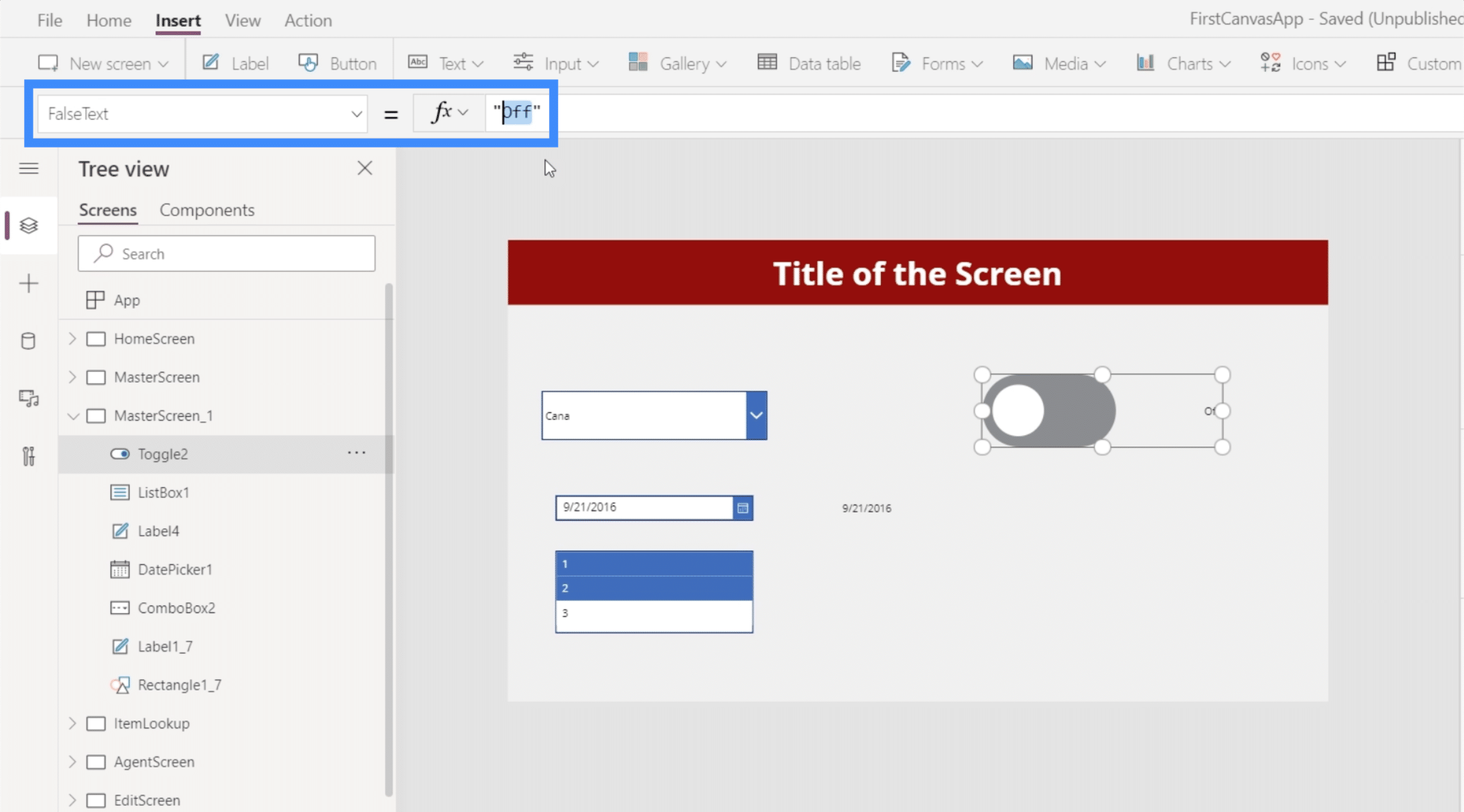Click the Media insert icon
Viewport: 1464px width, 812px height.
coord(1022,63)
